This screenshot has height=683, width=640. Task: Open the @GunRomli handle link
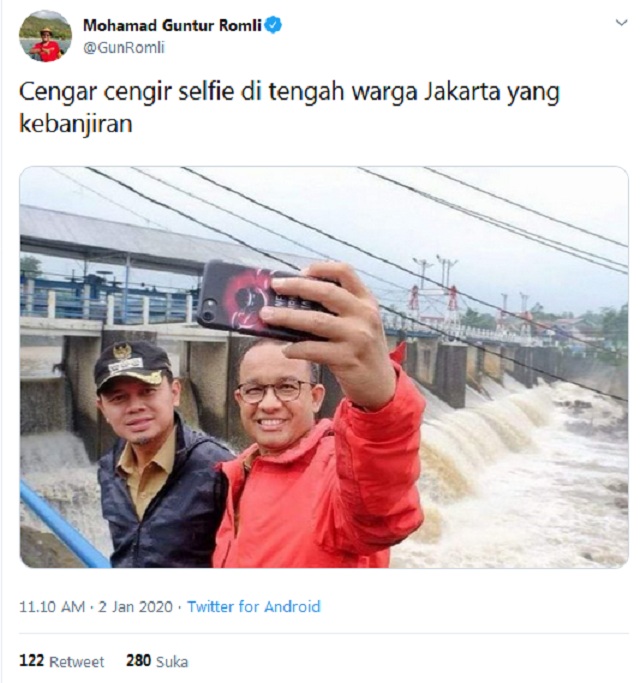tap(124, 47)
